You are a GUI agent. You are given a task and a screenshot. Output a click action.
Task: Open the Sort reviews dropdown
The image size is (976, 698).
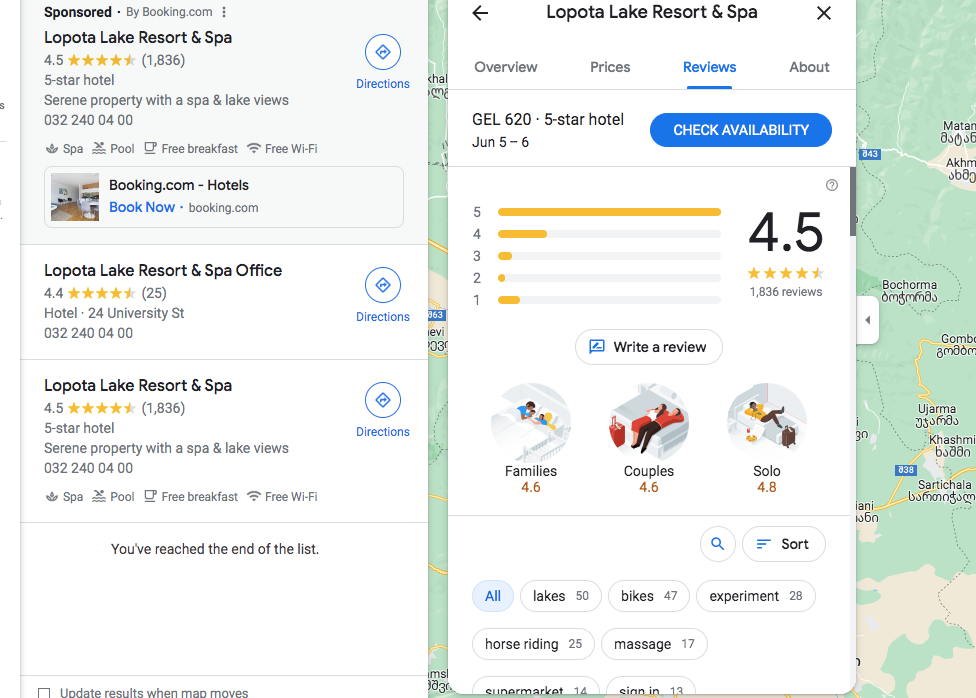(784, 544)
